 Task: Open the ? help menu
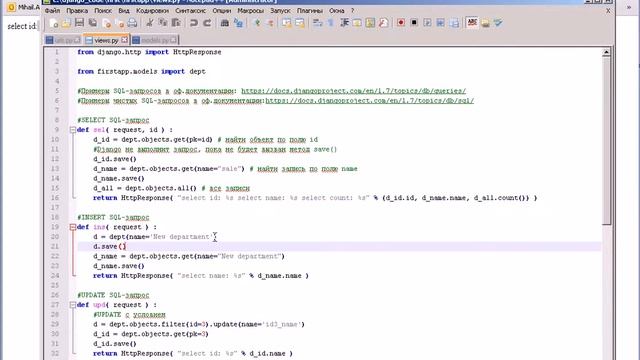pyautogui.click(x=353, y=11)
